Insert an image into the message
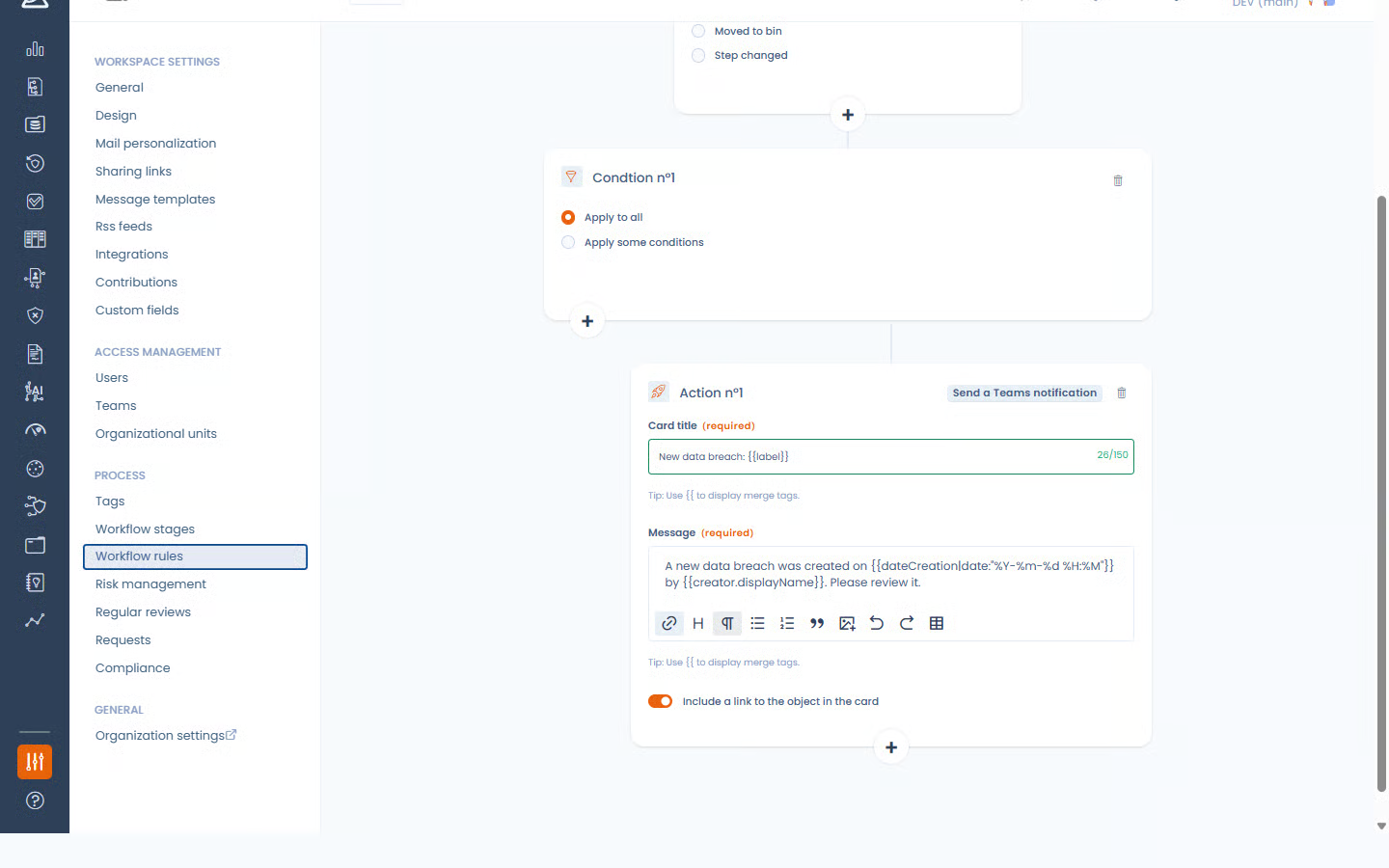The width and height of the screenshot is (1389, 868). point(847,623)
